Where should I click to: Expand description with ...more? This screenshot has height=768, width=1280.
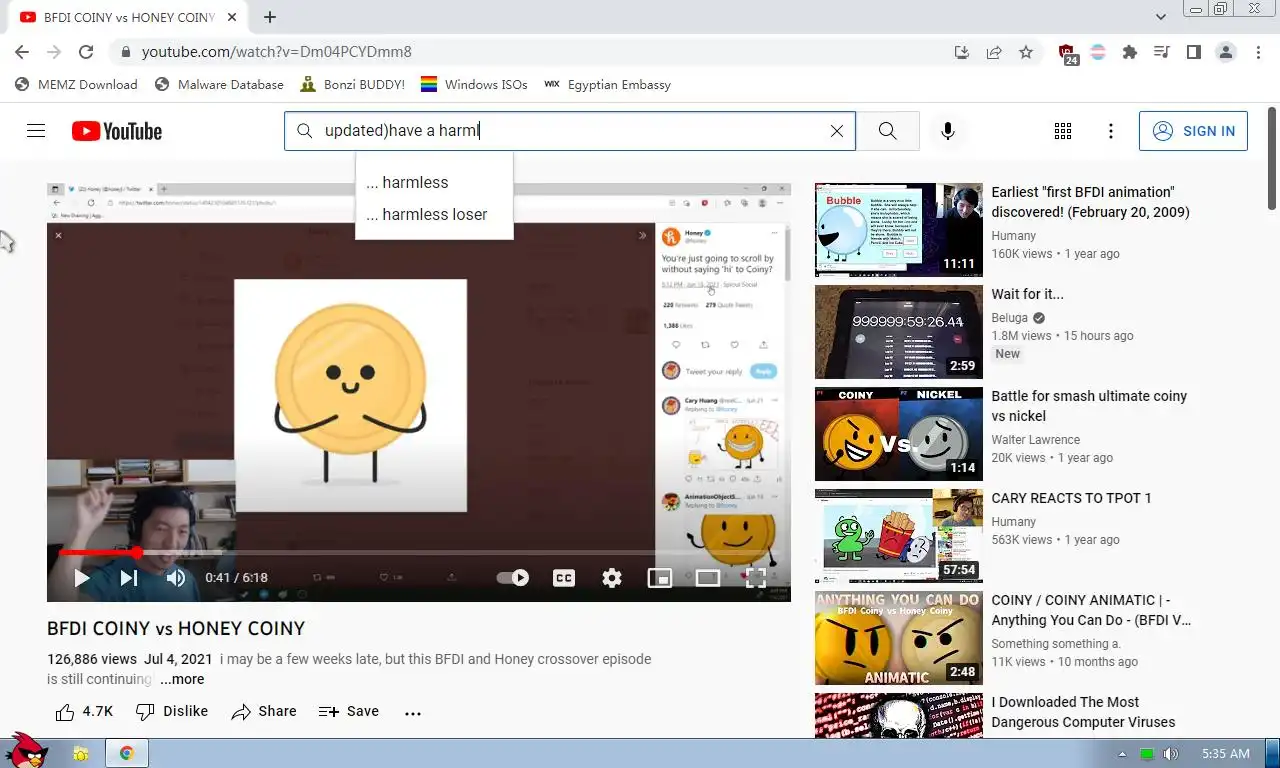[182, 679]
